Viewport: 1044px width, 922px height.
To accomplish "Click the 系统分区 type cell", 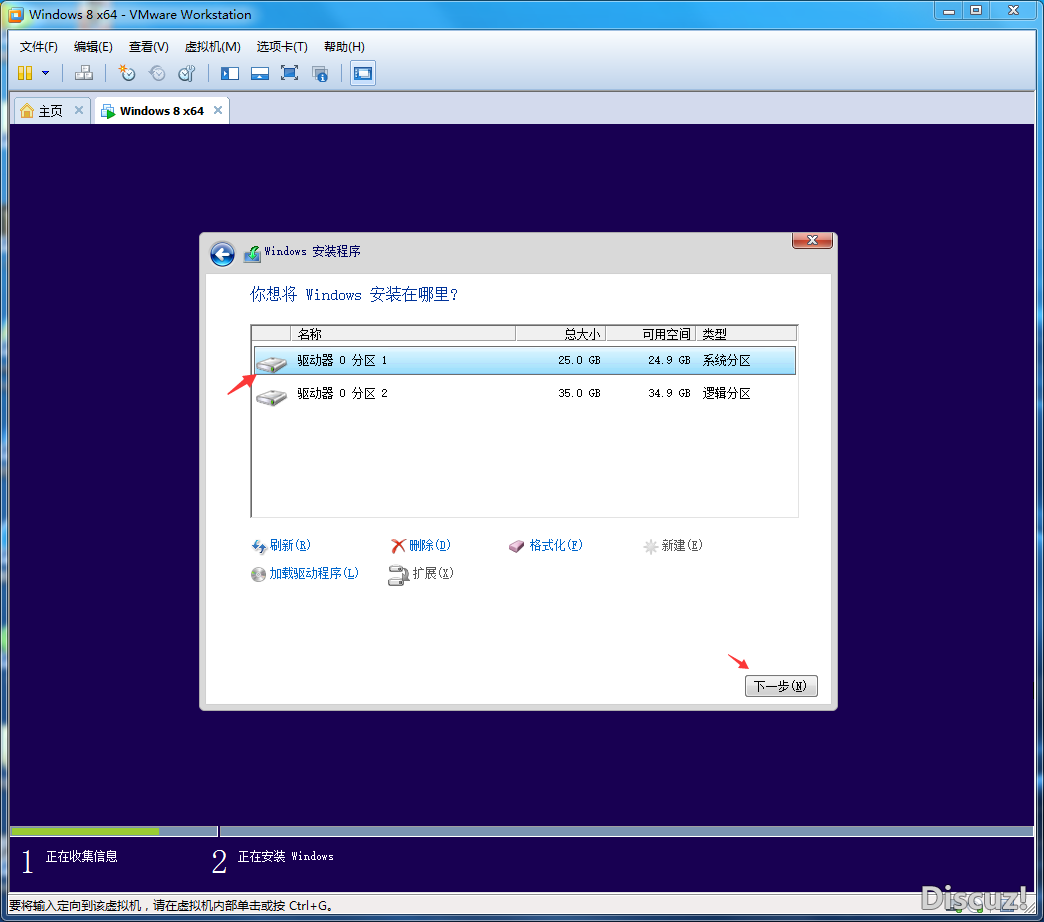I will point(726,360).
